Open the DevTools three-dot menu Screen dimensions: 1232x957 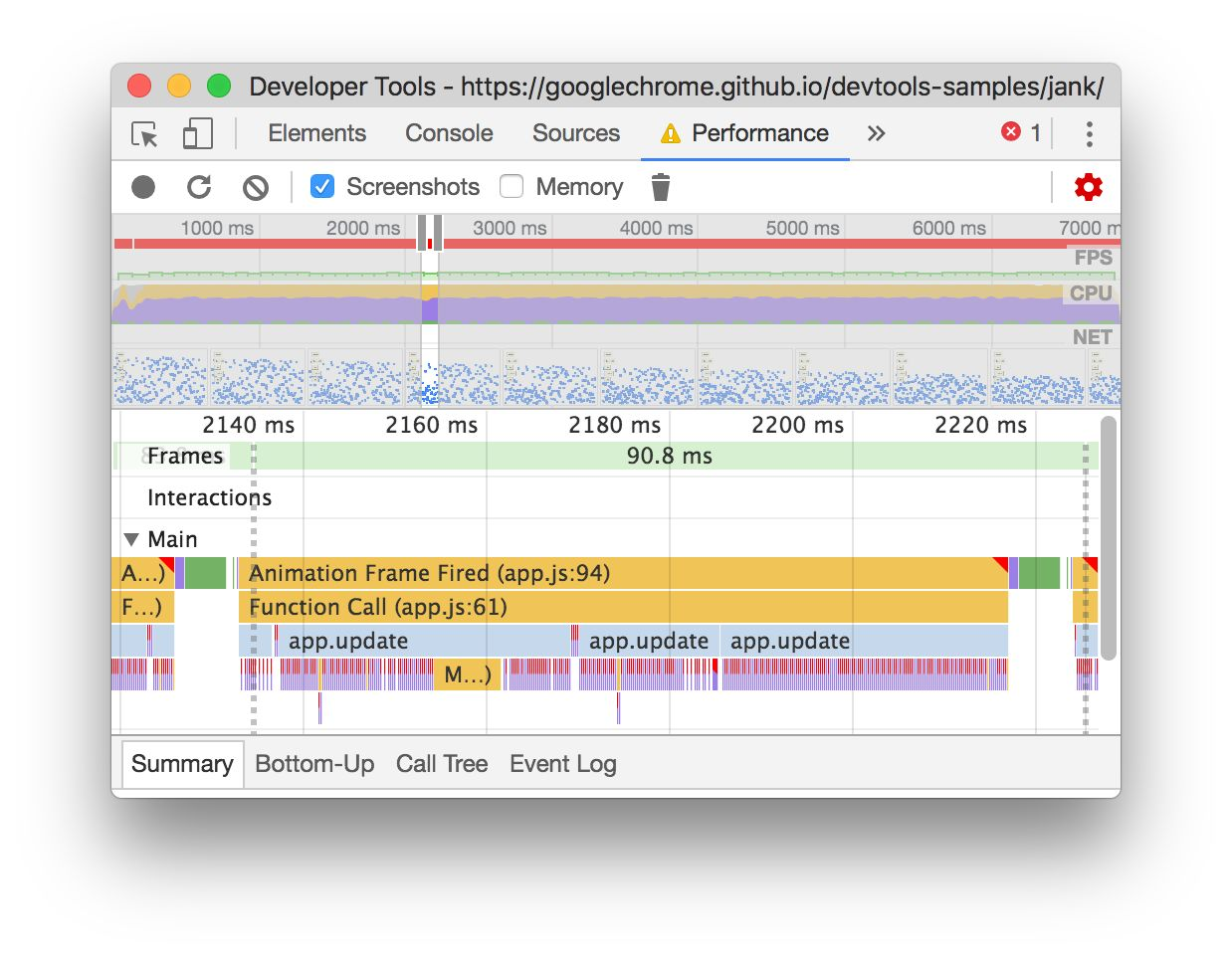pos(1090,133)
